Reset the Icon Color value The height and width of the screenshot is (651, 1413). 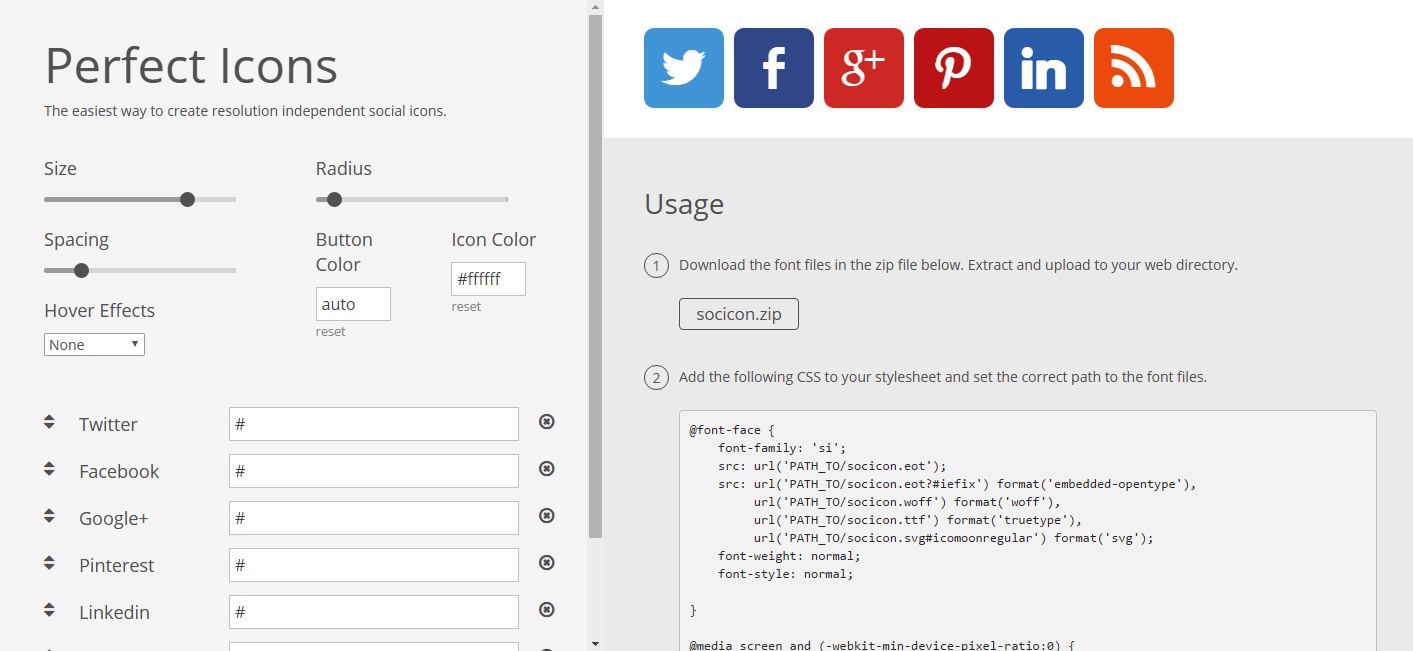[466, 307]
